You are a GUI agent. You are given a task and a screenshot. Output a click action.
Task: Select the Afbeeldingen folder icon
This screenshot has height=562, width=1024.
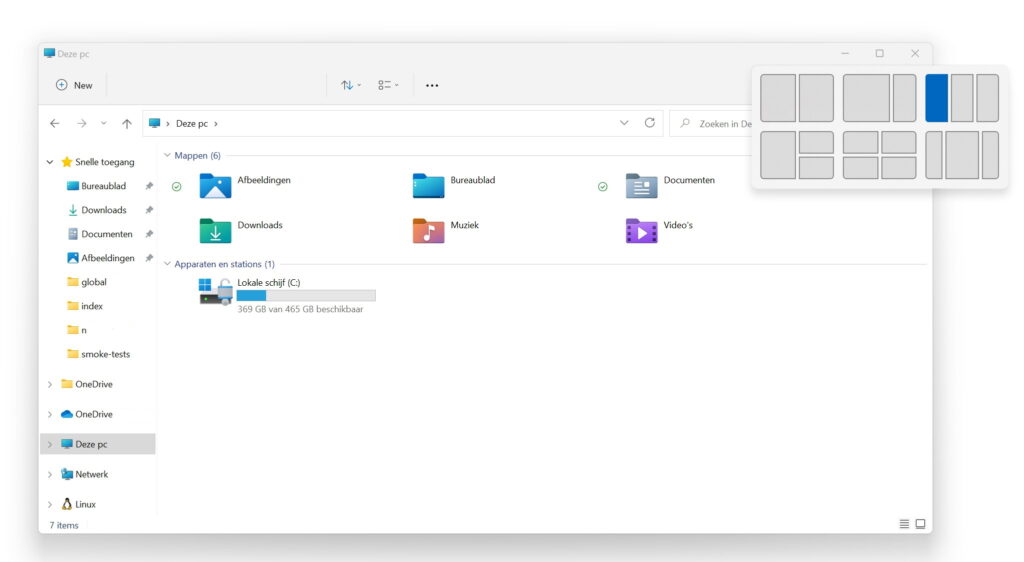(x=216, y=185)
